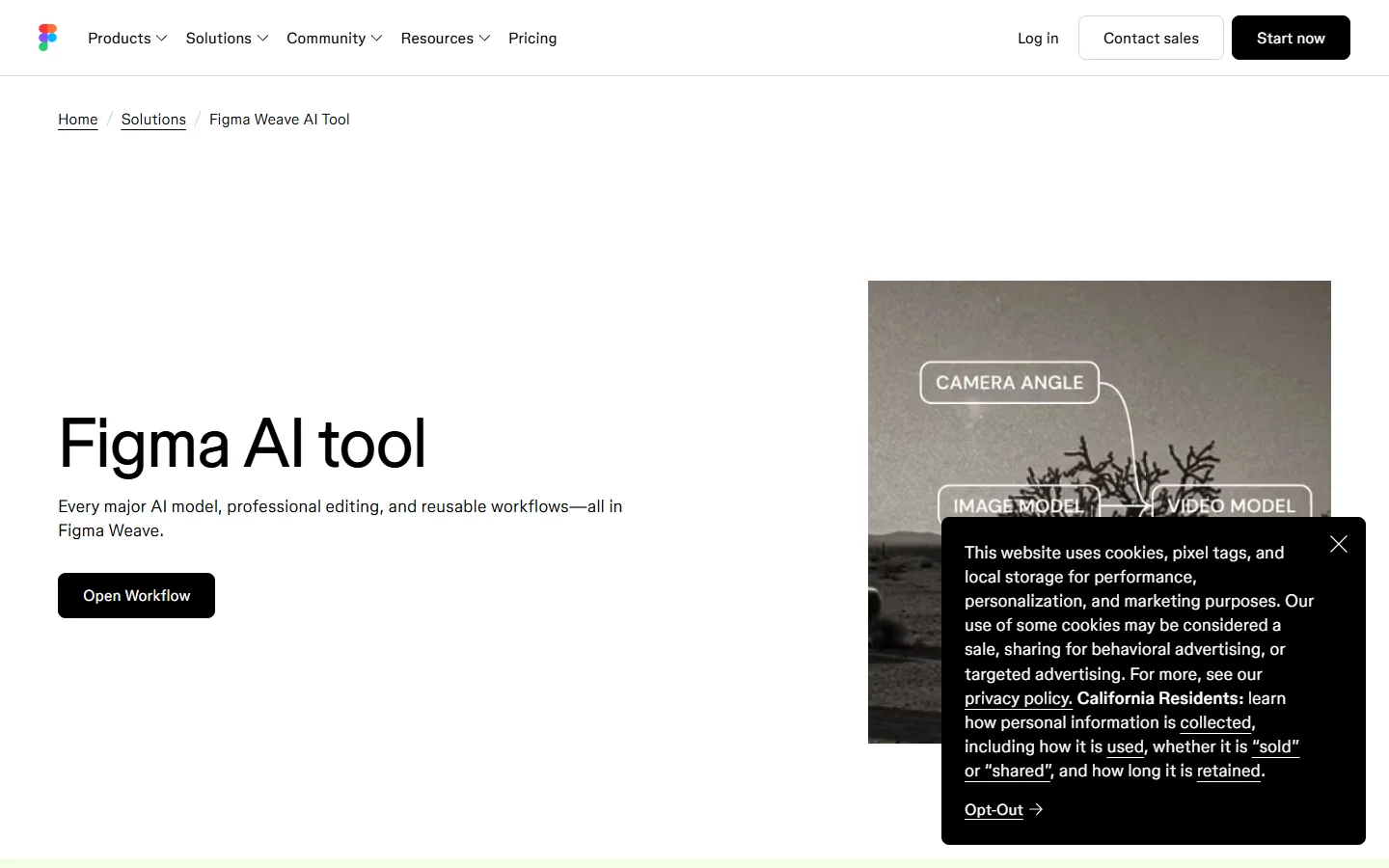
Task: Expand the Resources dropdown menu
Action: click(x=446, y=38)
